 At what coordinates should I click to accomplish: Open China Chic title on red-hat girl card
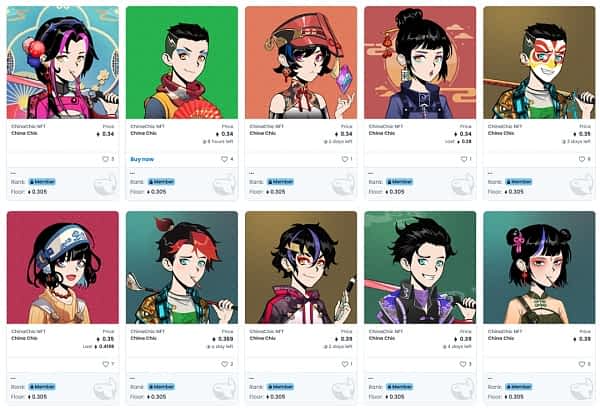coord(262,133)
